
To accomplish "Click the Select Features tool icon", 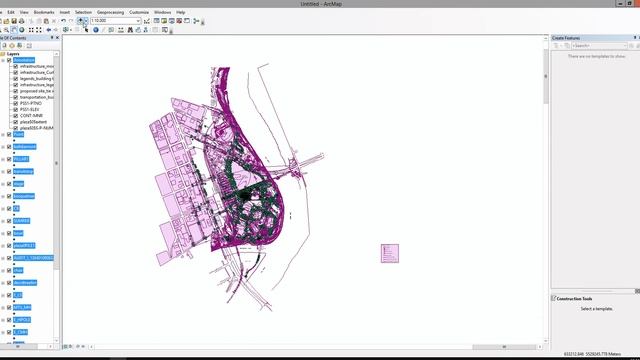I will click(66, 30).
